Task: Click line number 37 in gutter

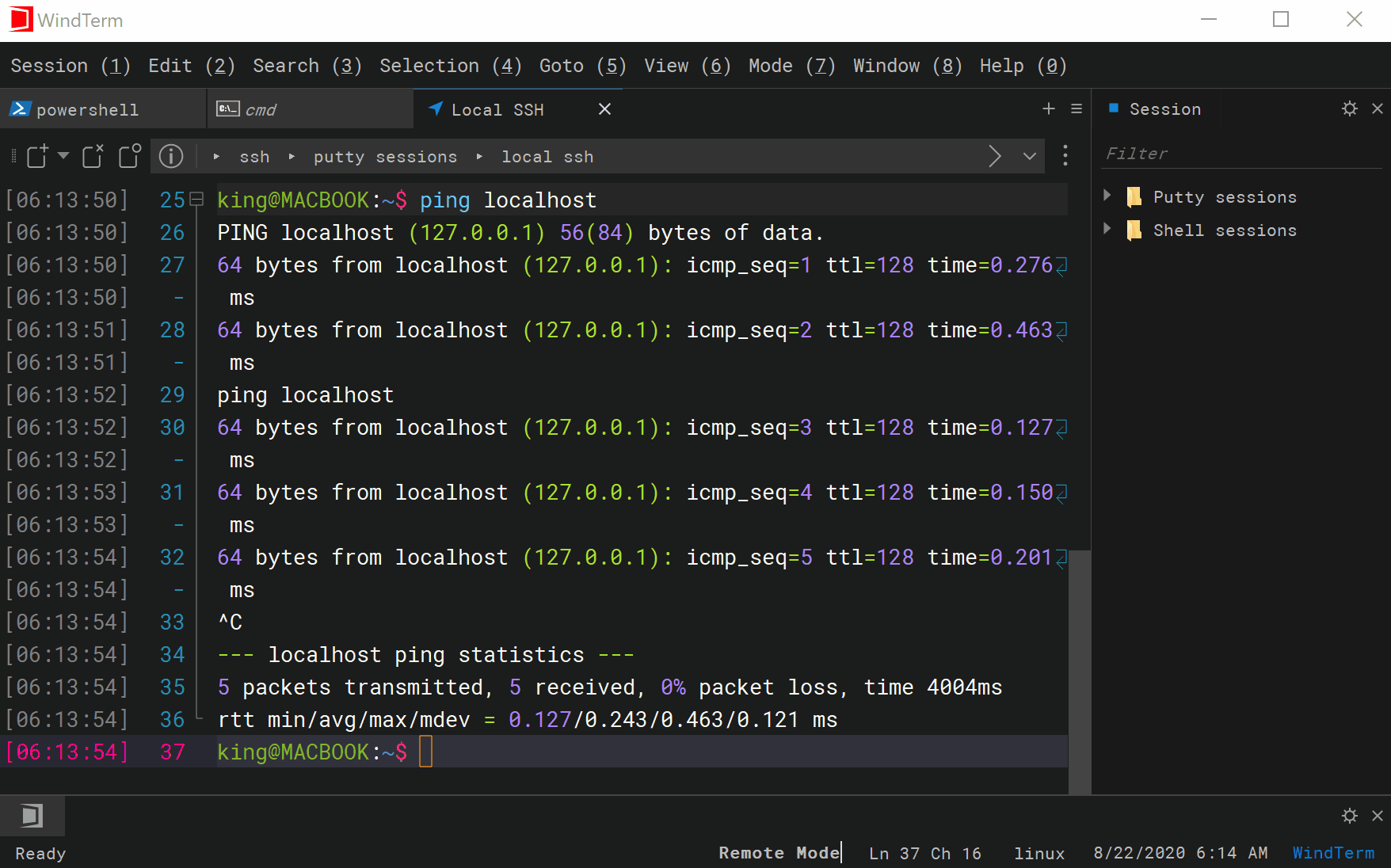Action: coord(173,752)
